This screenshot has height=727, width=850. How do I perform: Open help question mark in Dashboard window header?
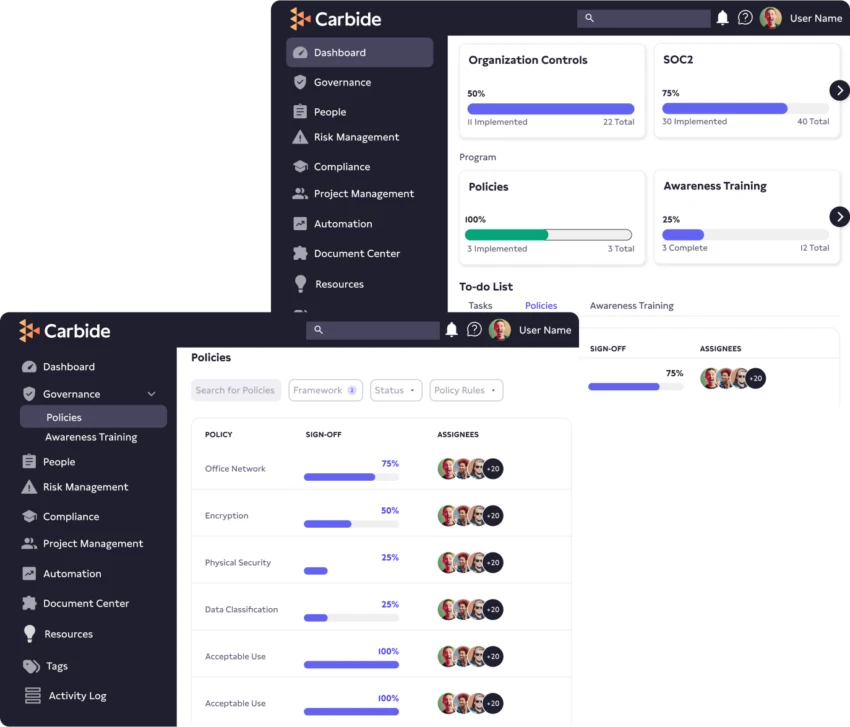[x=745, y=18]
